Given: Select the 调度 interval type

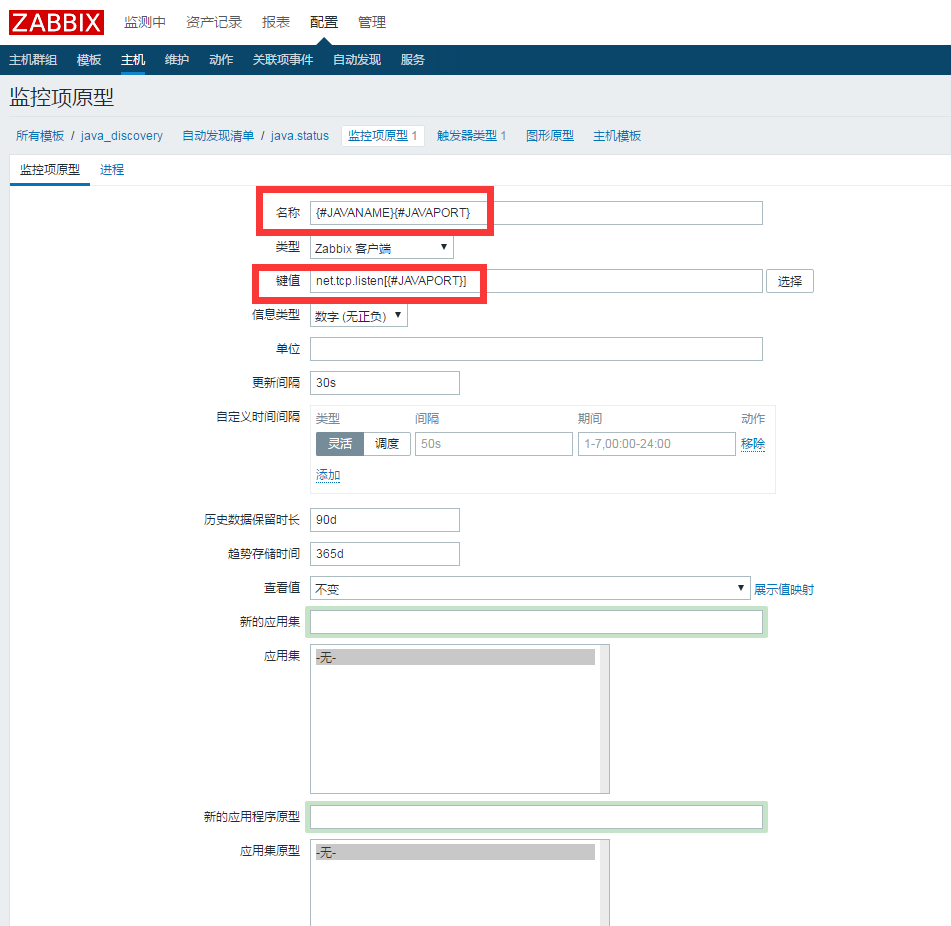Looking at the screenshot, I should [387, 444].
